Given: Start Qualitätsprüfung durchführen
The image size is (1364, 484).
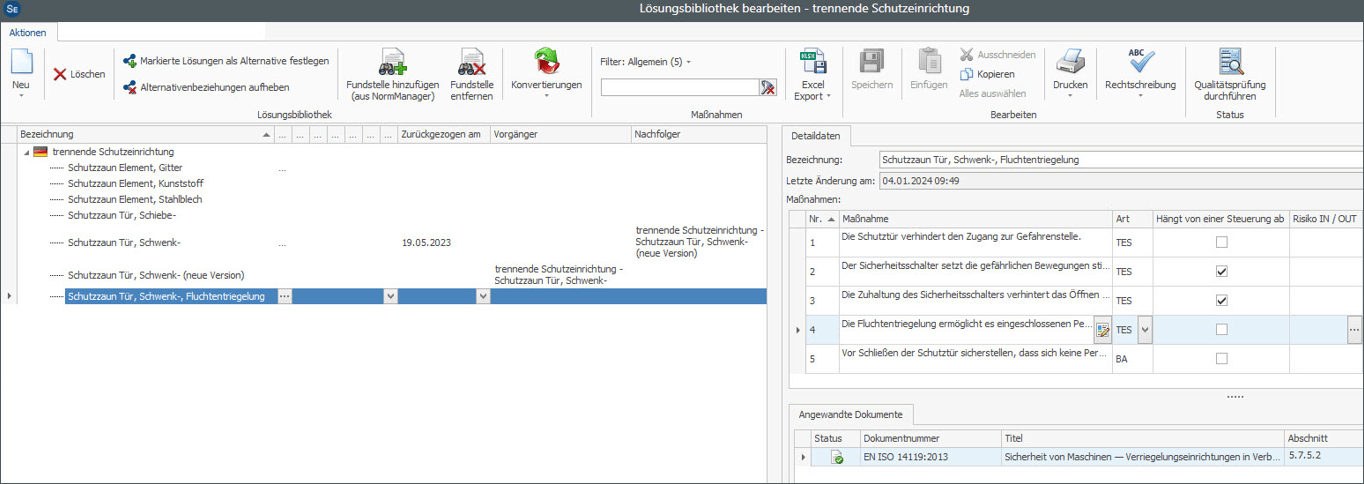Looking at the screenshot, I should pyautogui.click(x=1230, y=63).
